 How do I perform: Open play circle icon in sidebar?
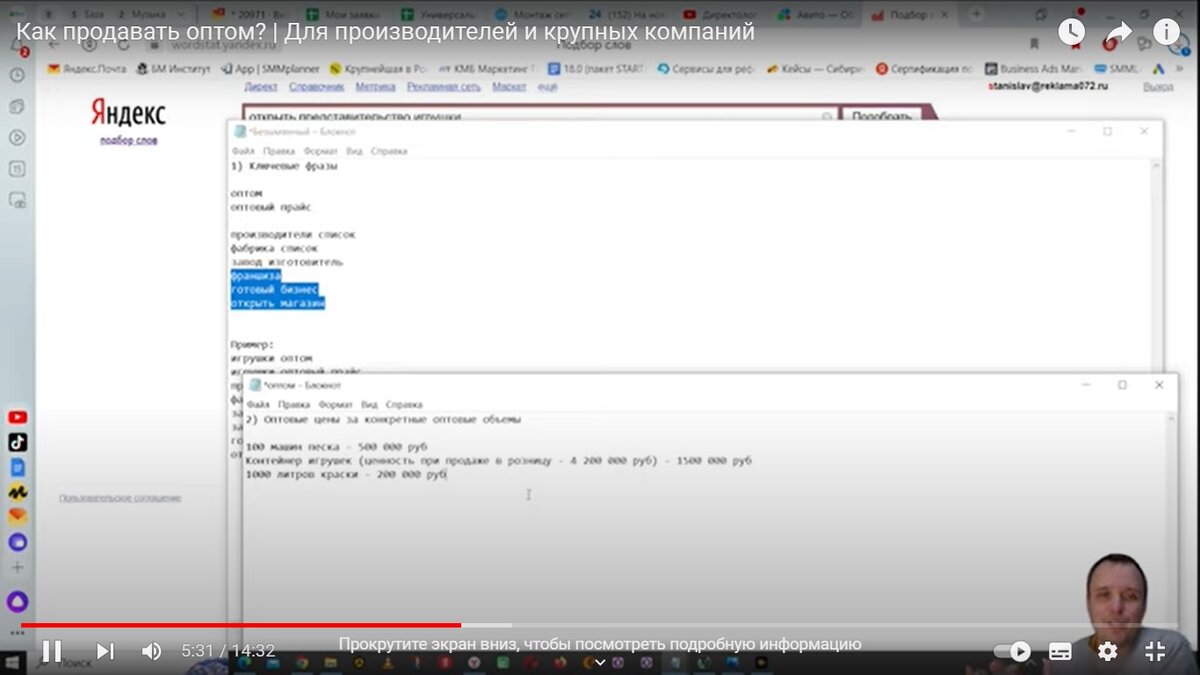[17, 137]
